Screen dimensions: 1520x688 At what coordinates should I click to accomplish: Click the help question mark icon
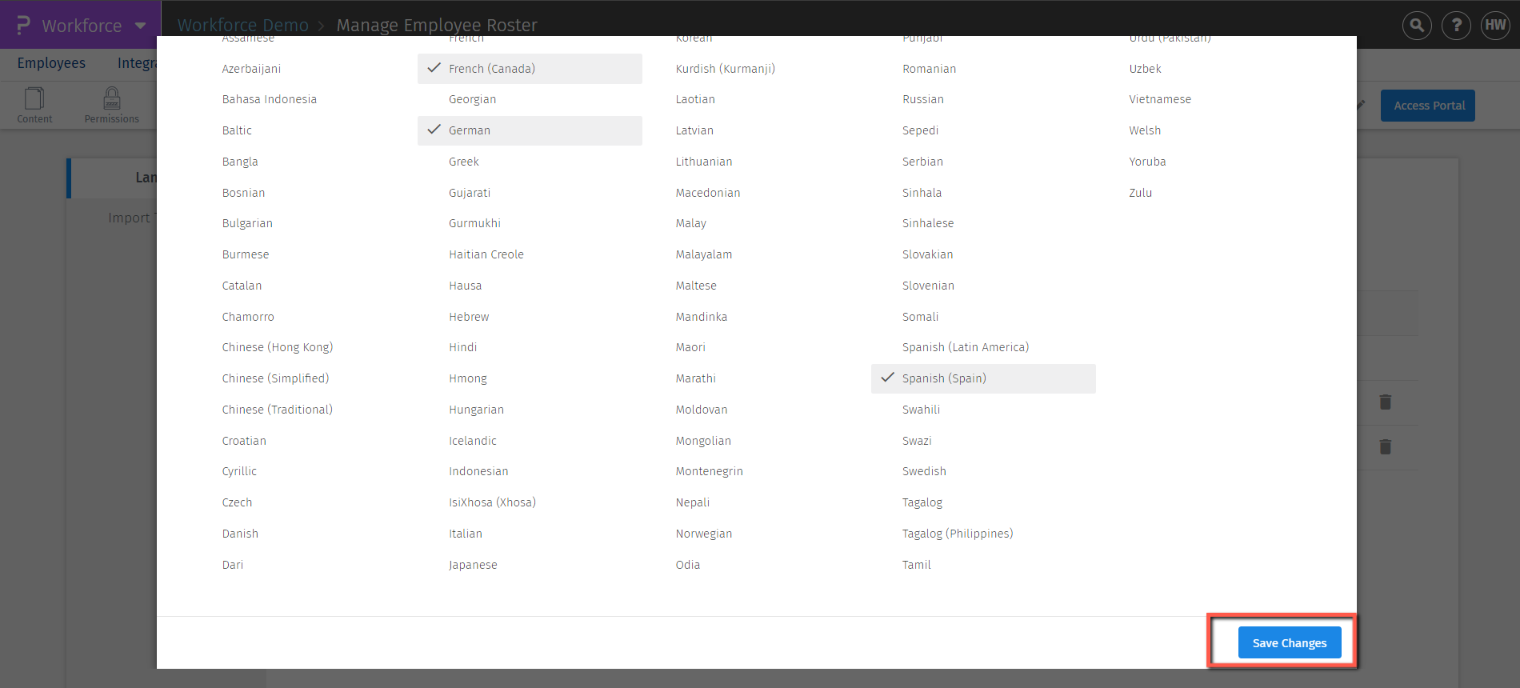(1456, 25)
